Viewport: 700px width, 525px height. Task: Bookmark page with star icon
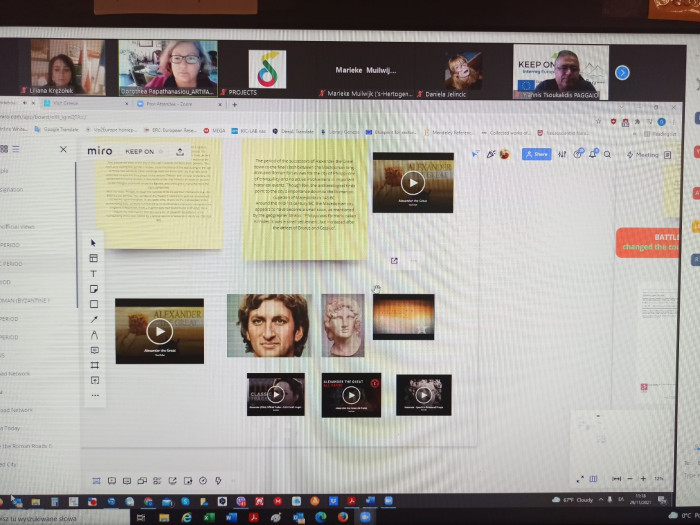[598, 121]
